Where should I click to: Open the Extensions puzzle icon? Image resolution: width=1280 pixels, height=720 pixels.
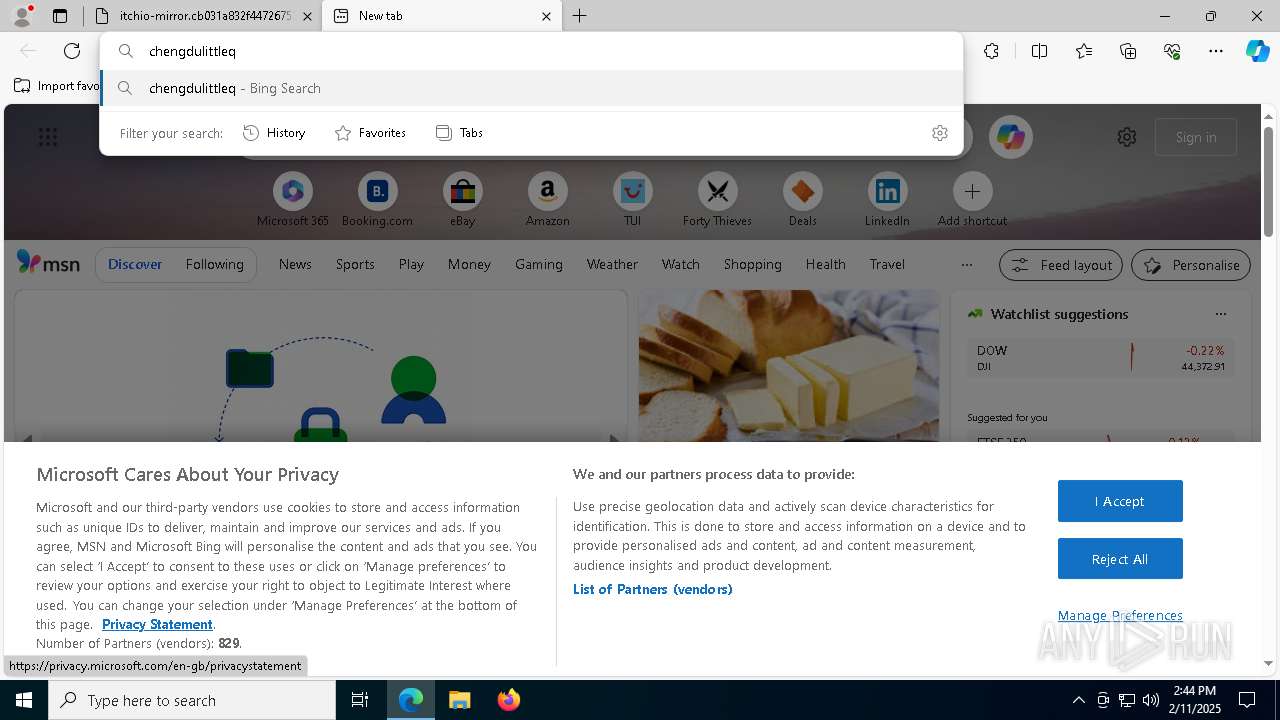(991, 51)
